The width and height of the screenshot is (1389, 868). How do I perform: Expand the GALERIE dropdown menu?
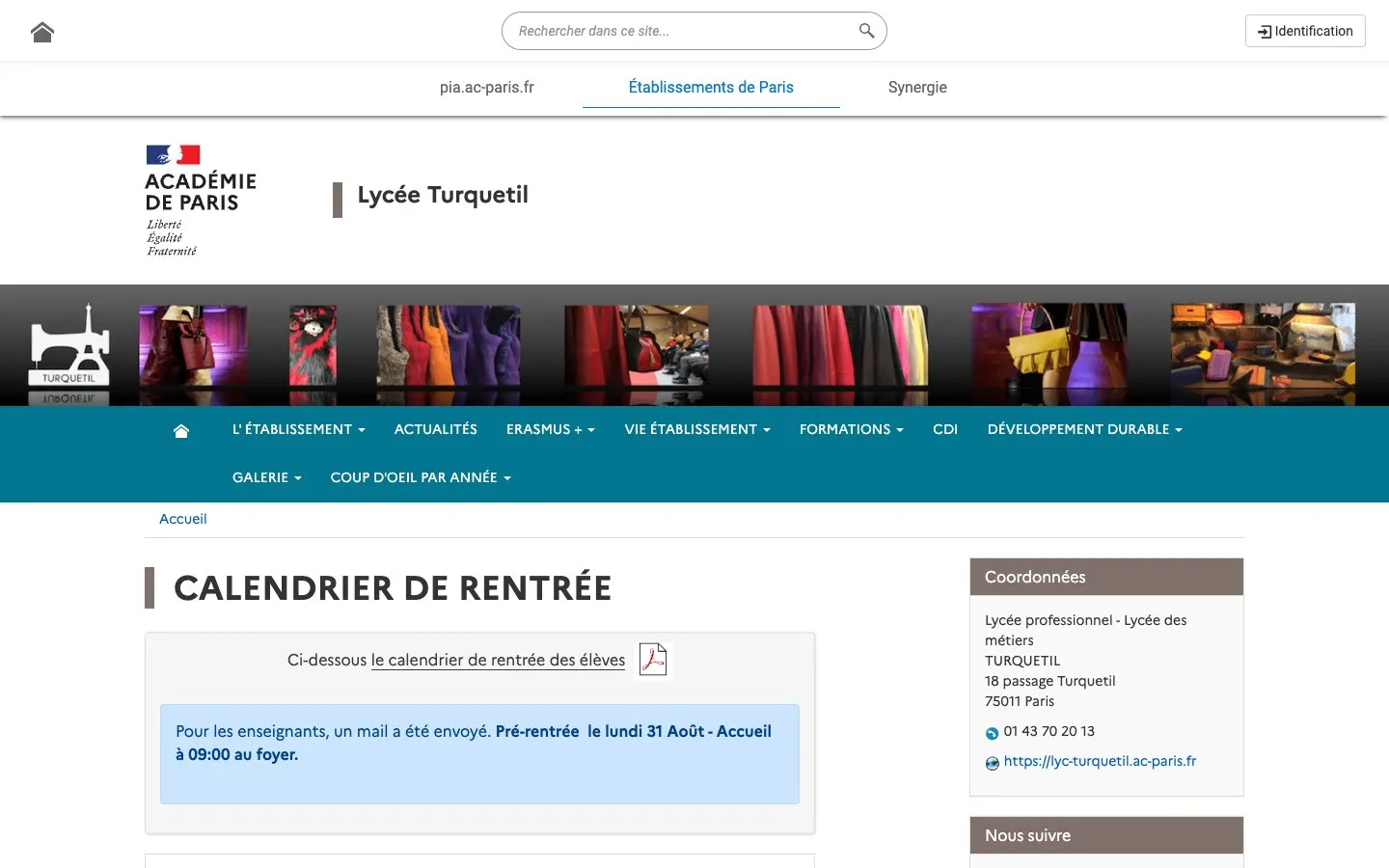(x=267, y=477)
